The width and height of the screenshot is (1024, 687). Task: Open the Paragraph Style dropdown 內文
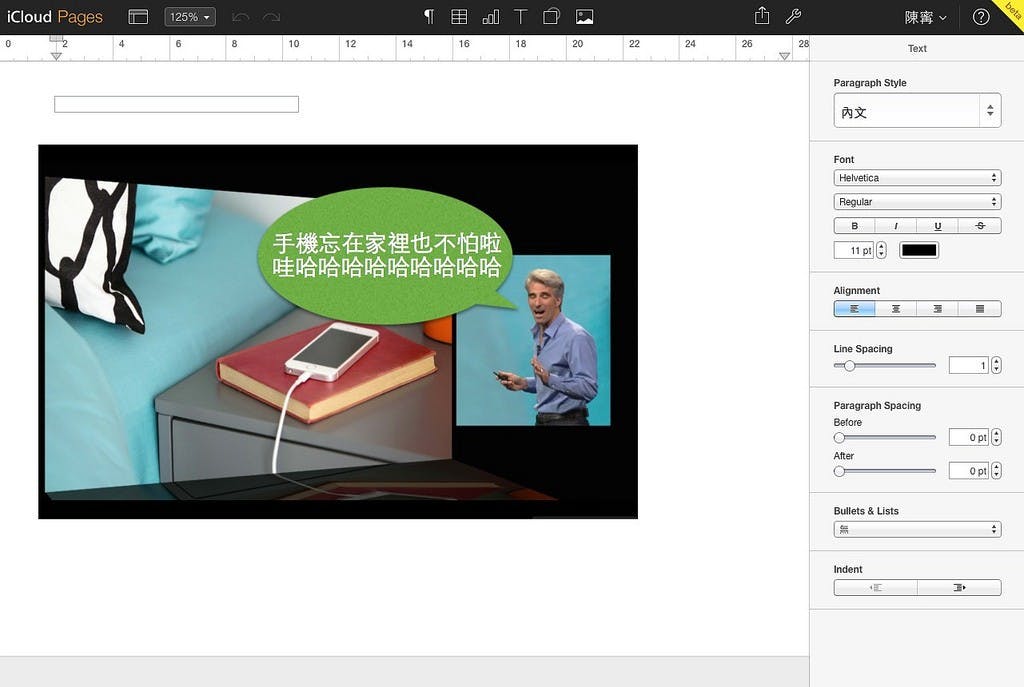918,110
